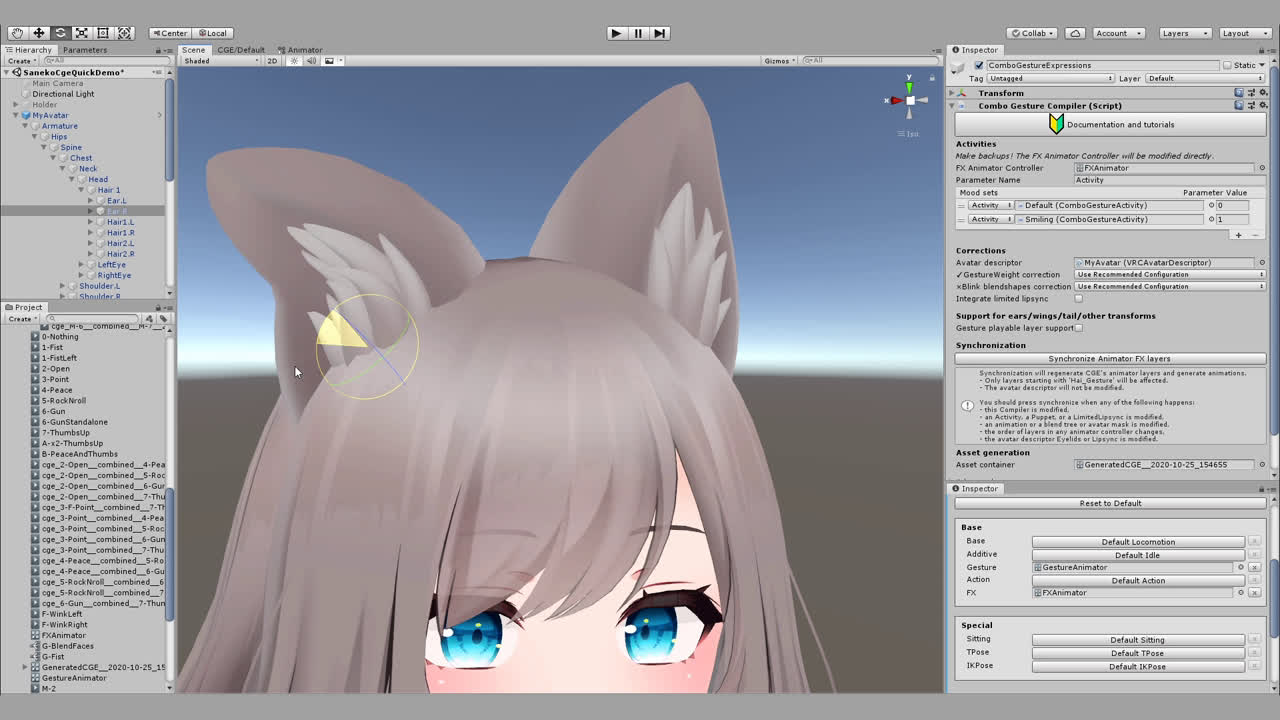1280x720 pixels.
Task: Open the Layer Default dropdown
Action: click(x=1203, y=78)
